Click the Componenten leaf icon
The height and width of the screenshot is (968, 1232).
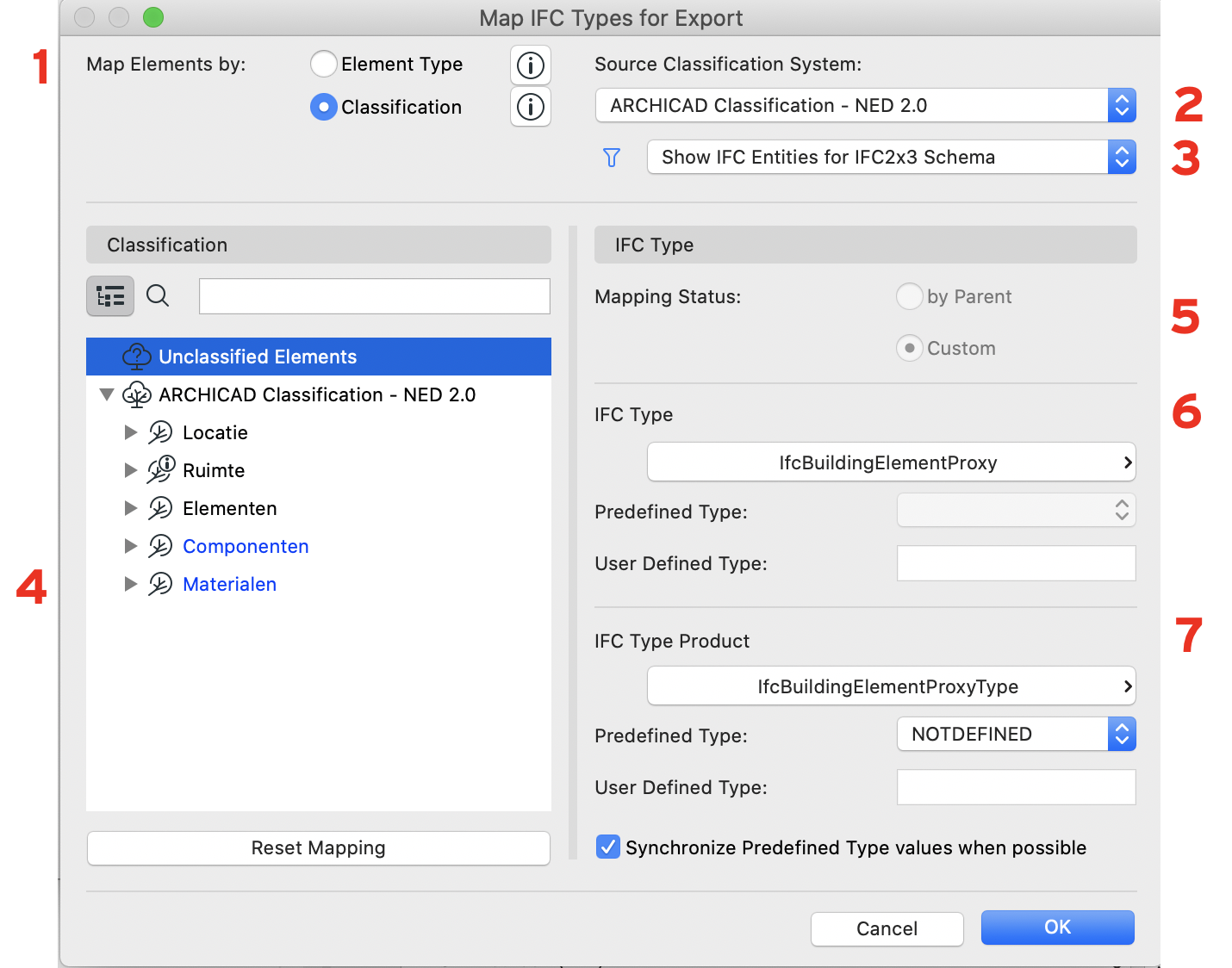click(160, 546)
